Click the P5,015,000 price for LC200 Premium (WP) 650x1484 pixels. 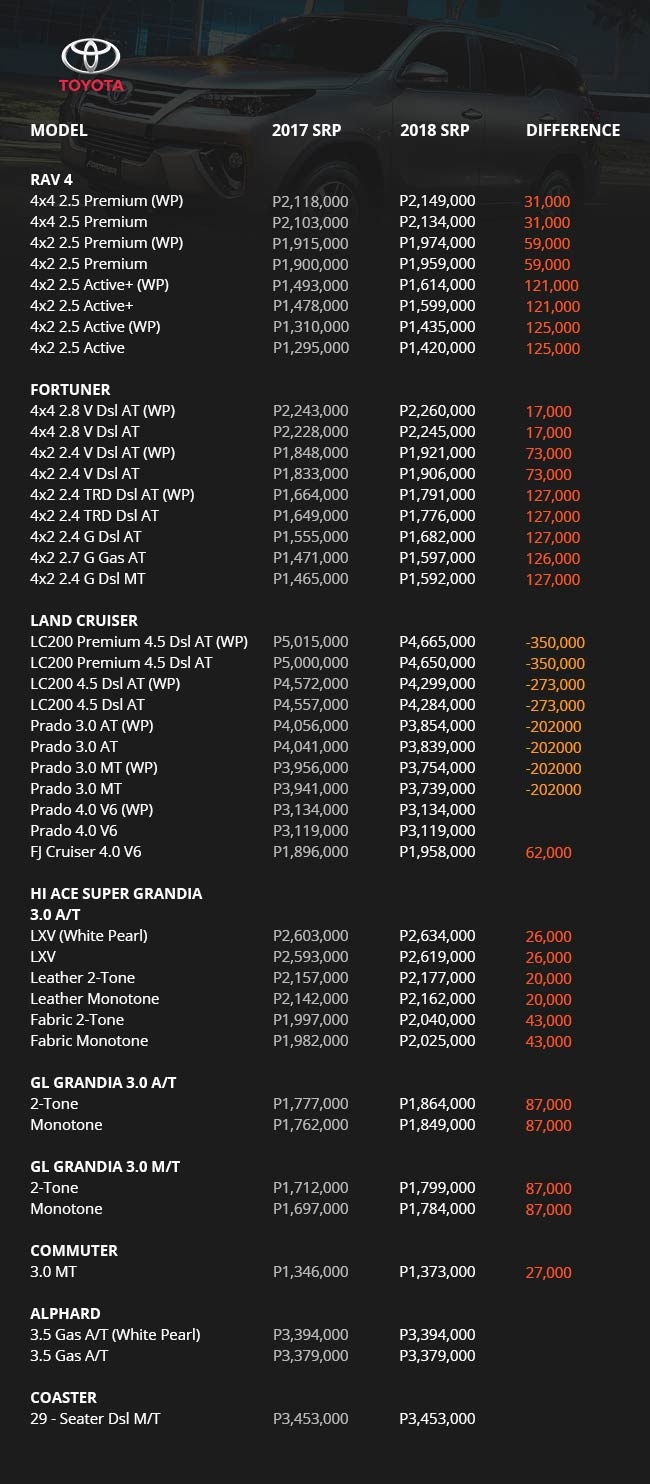click(310, 642)
